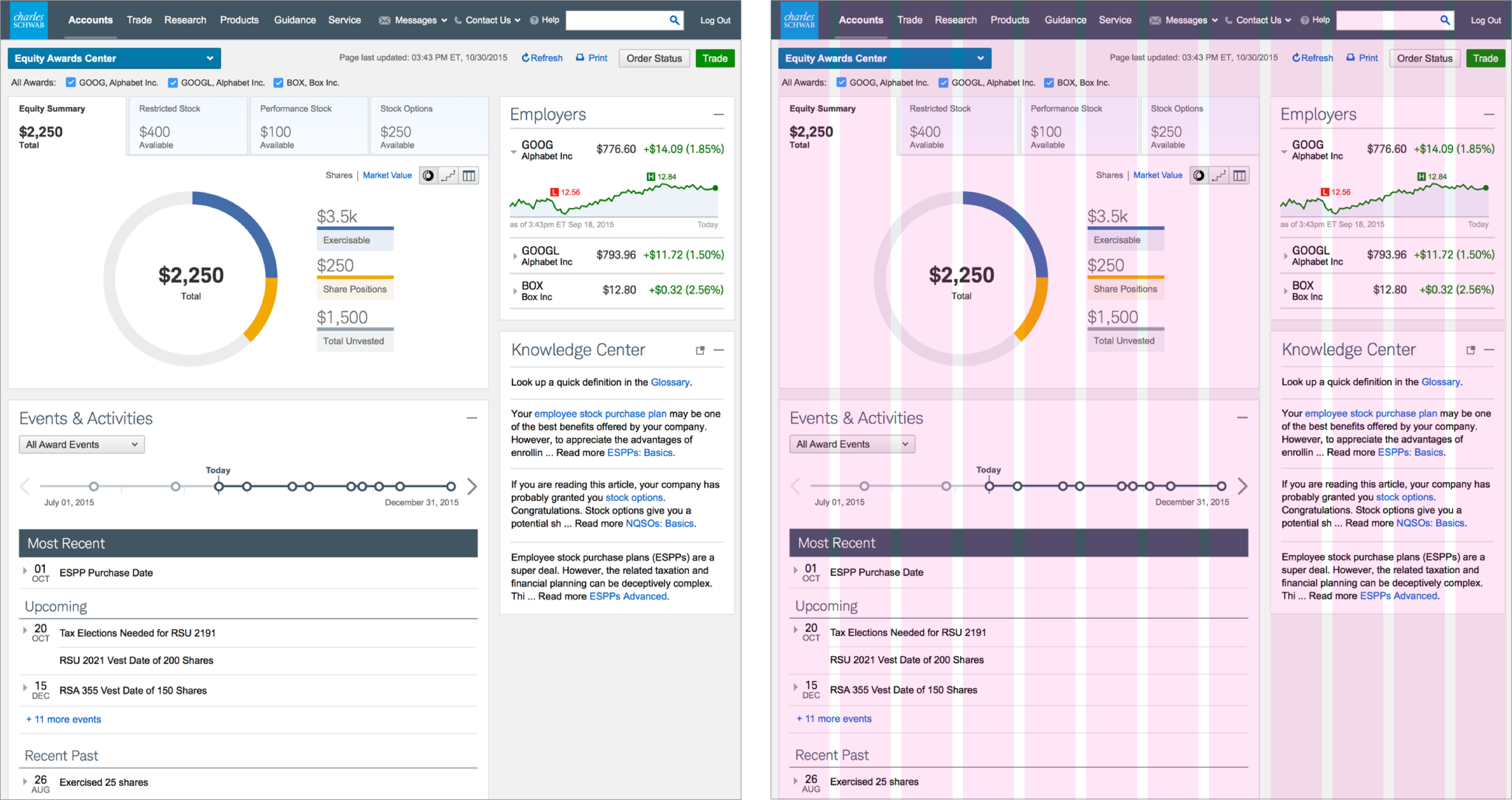This screenshot has width=1512, height=800.
Task: Minimize the Employers panel in the left page
Action: (x=719, y=114)
